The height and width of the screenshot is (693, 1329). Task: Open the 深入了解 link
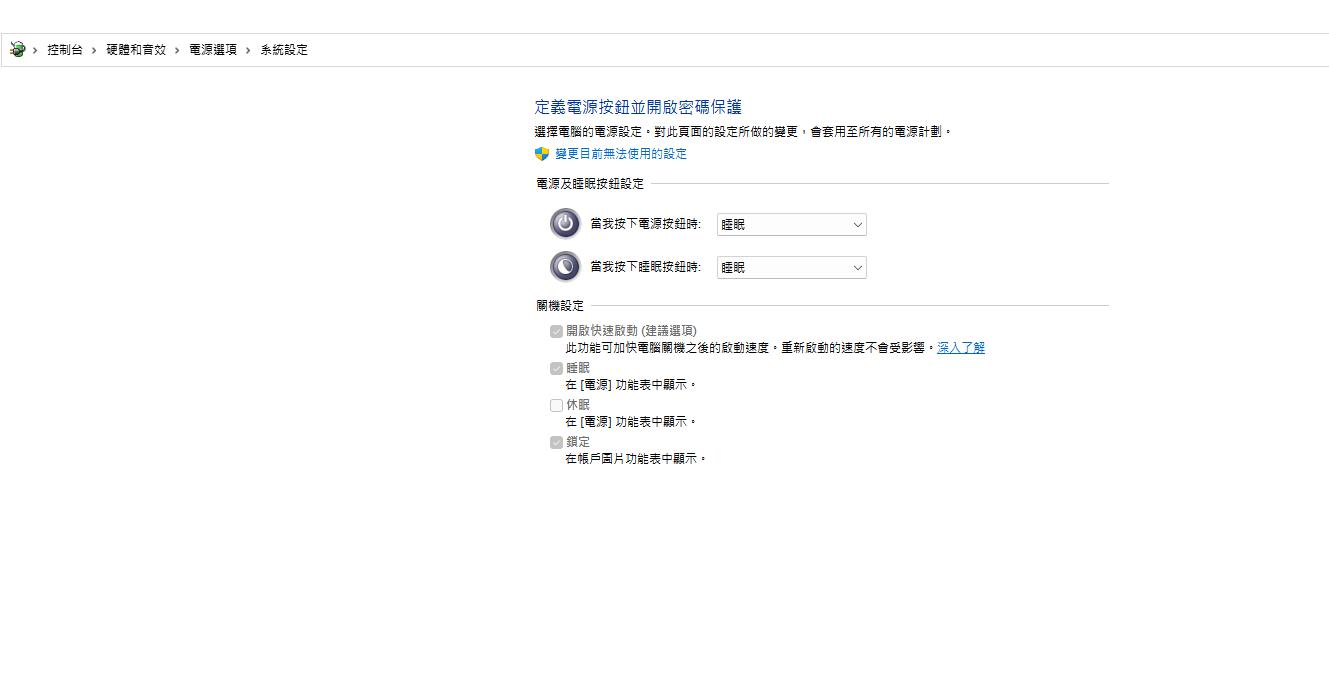click(959, 347)
